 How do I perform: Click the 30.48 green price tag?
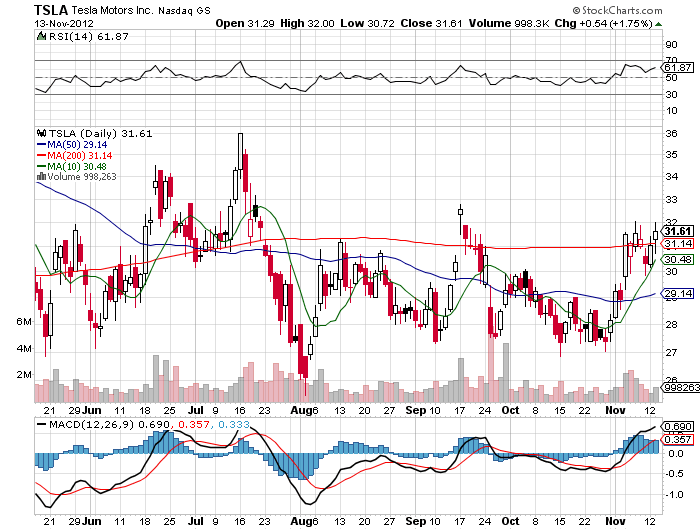(678, 259)
